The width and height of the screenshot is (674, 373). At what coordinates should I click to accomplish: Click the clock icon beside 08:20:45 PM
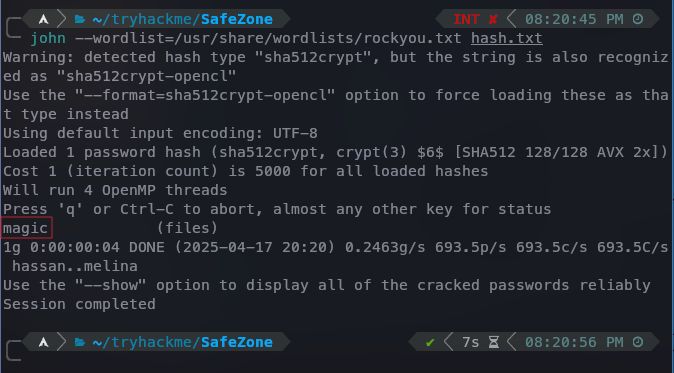[638, 19]
